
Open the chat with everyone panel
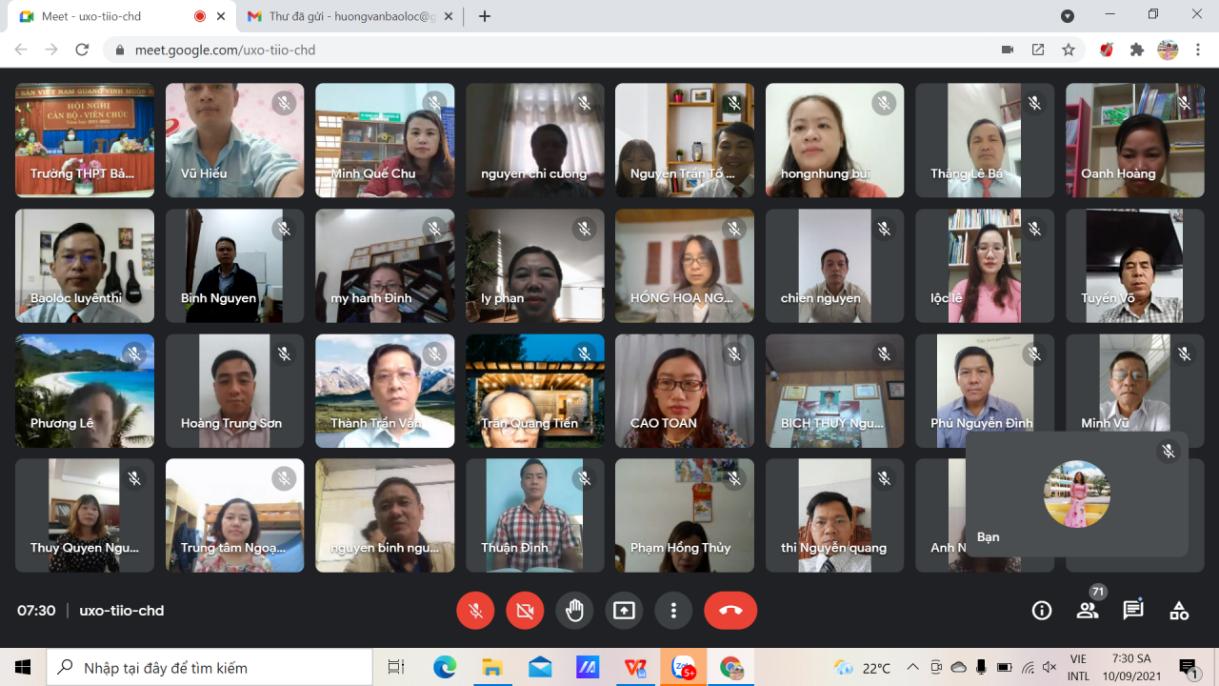click(1133, 610)
